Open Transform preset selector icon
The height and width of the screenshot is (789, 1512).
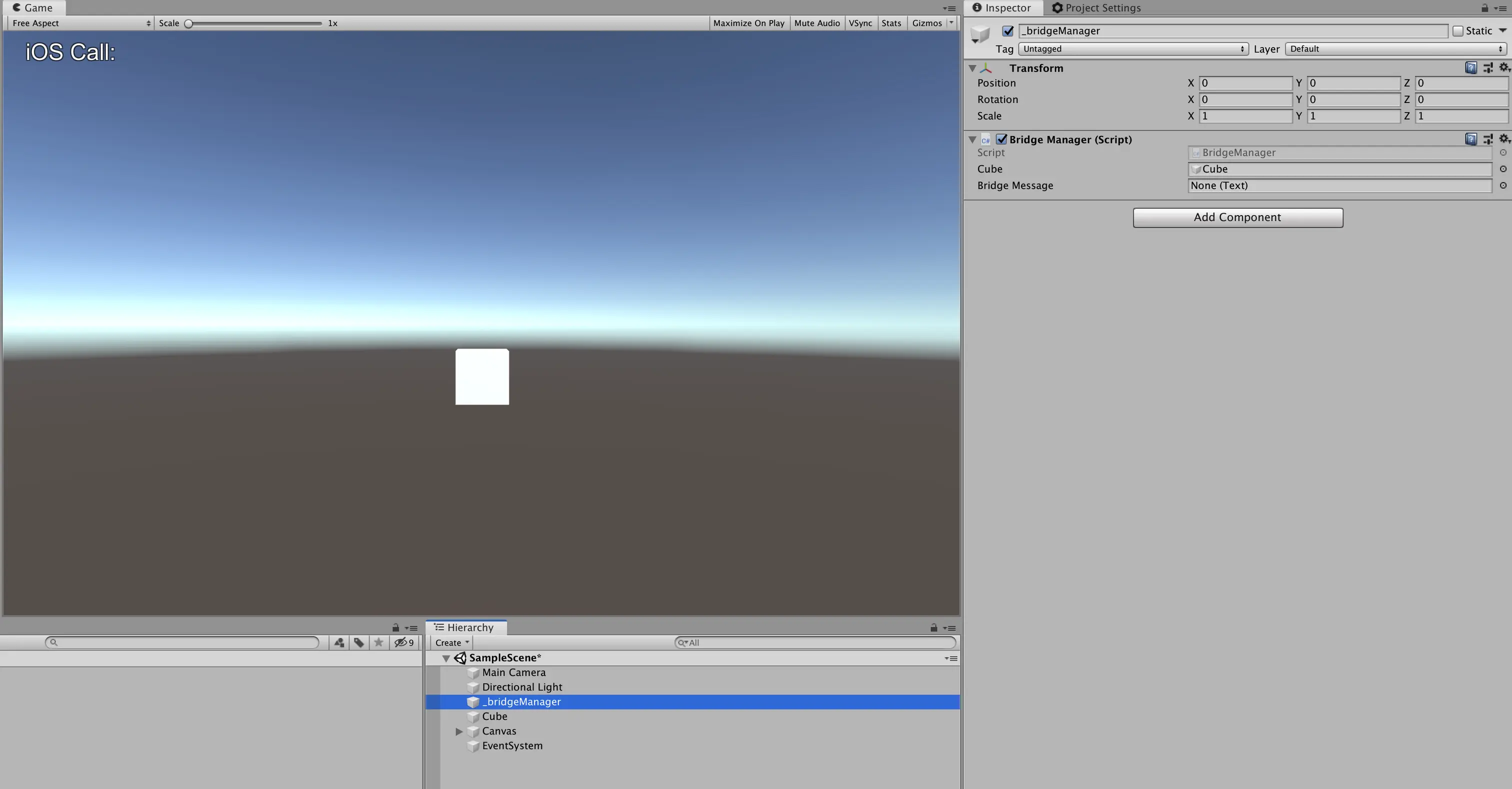coord(1488,68)
